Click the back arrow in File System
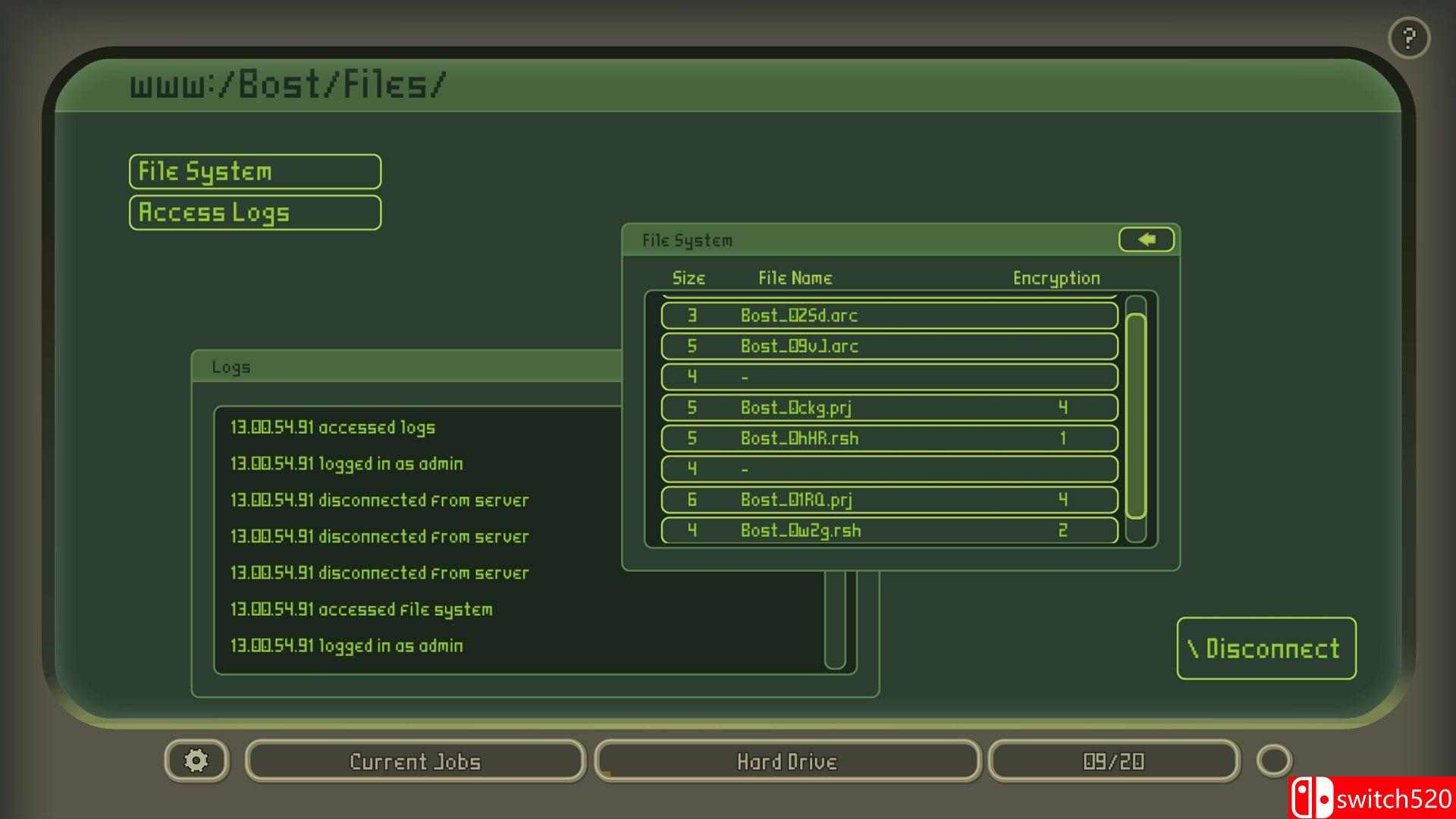Viewport: 1456px width, 819px height. click(1146, 240)
